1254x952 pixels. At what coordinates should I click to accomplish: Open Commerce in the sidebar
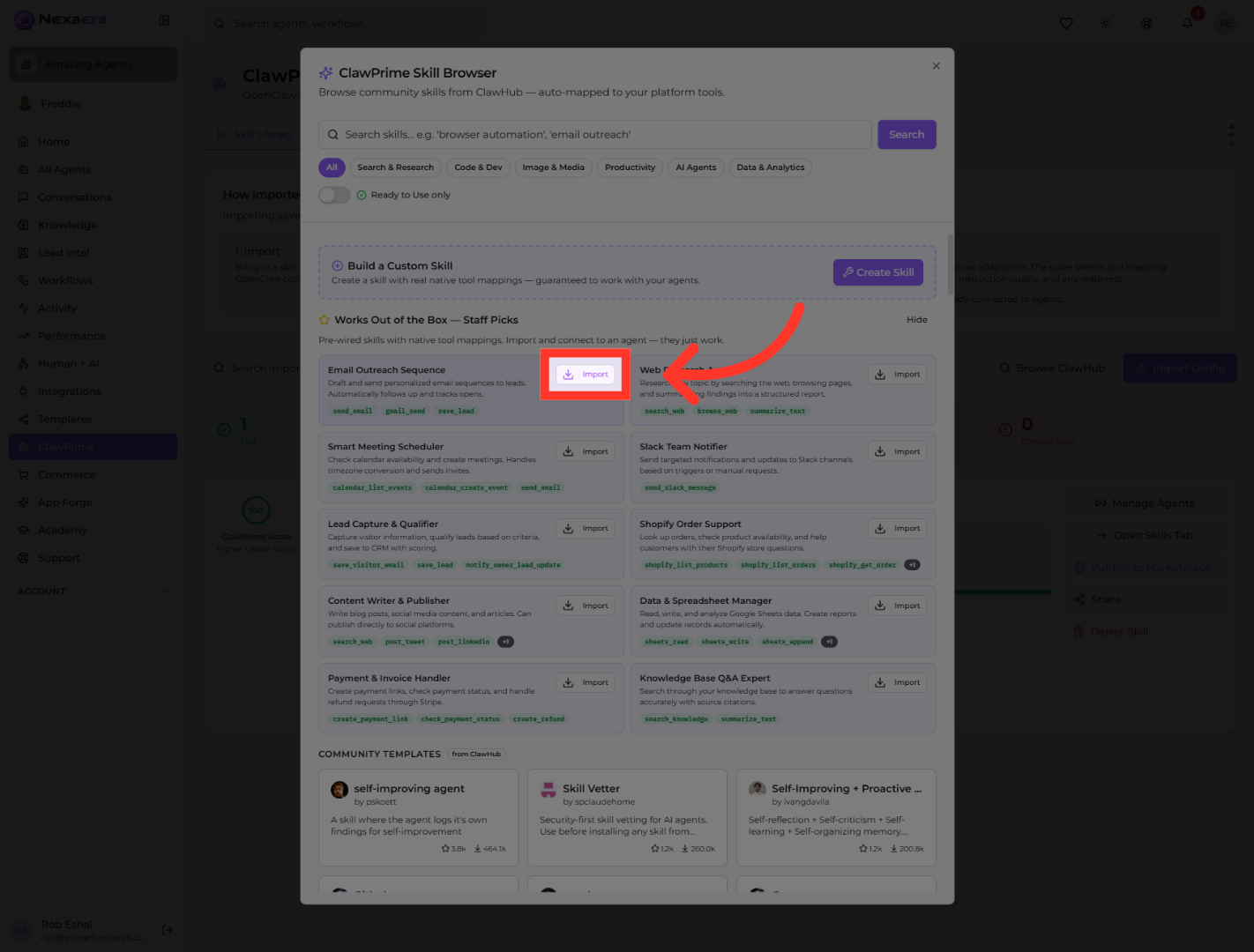click(93, 475)
